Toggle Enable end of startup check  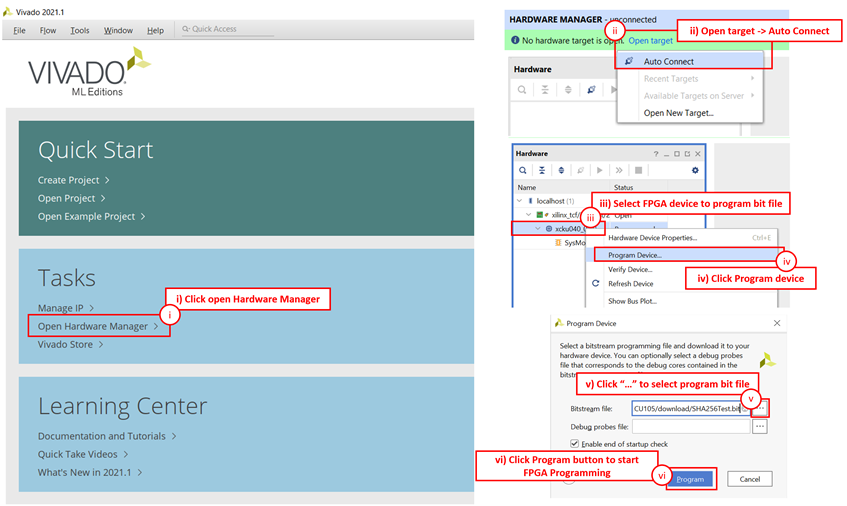pyautogui.click(x=574, y=444)
